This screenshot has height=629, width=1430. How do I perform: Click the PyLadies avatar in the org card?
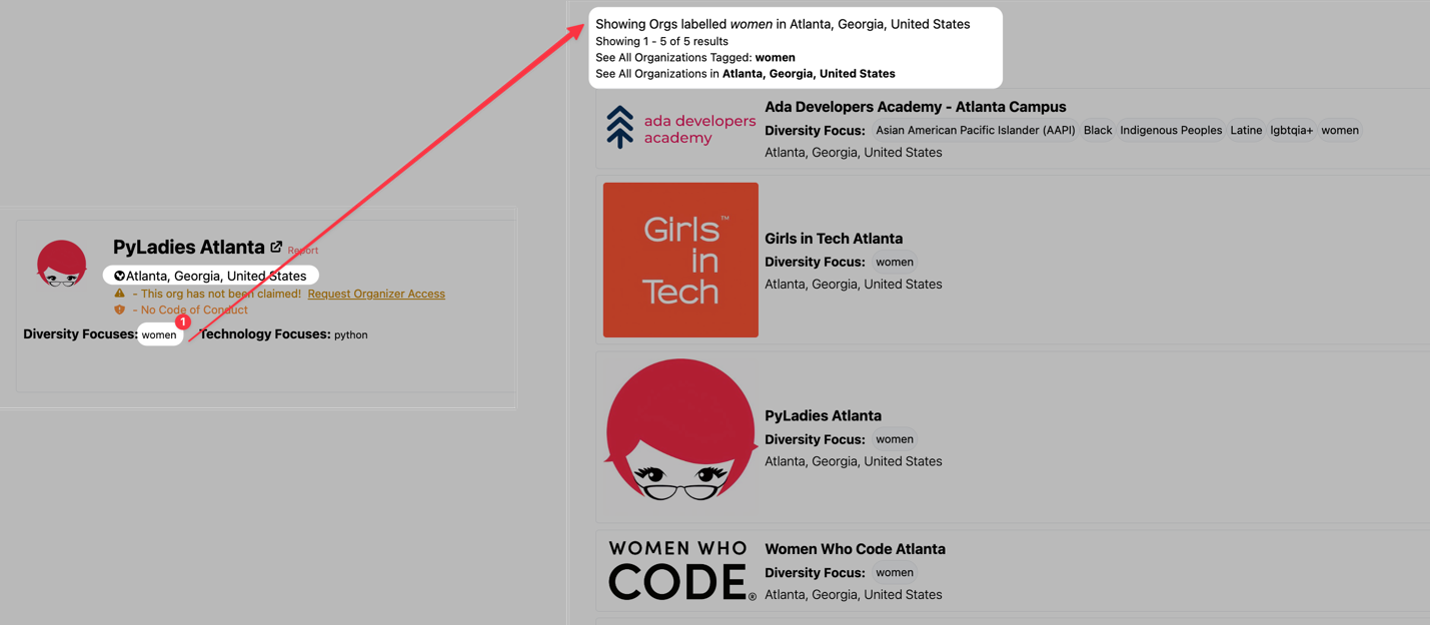click(62, 264)
